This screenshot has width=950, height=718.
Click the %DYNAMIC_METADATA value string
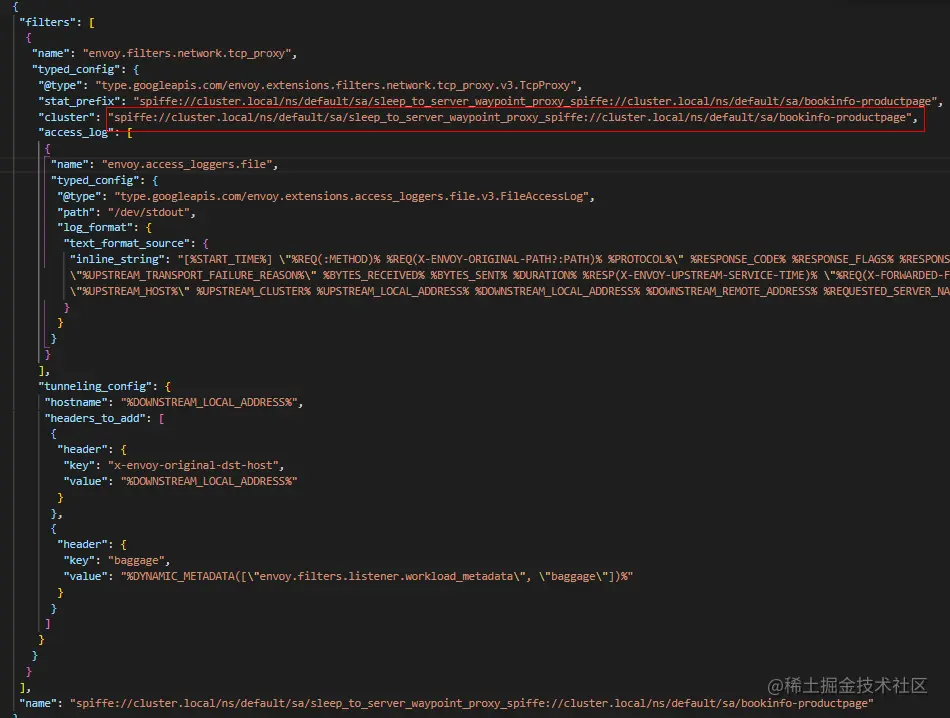tap(377, 576)
